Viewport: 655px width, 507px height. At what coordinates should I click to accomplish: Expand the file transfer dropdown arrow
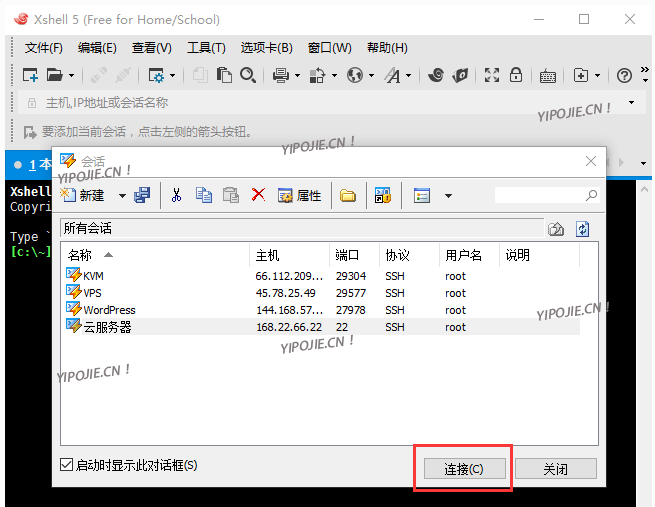pos(334,76)
